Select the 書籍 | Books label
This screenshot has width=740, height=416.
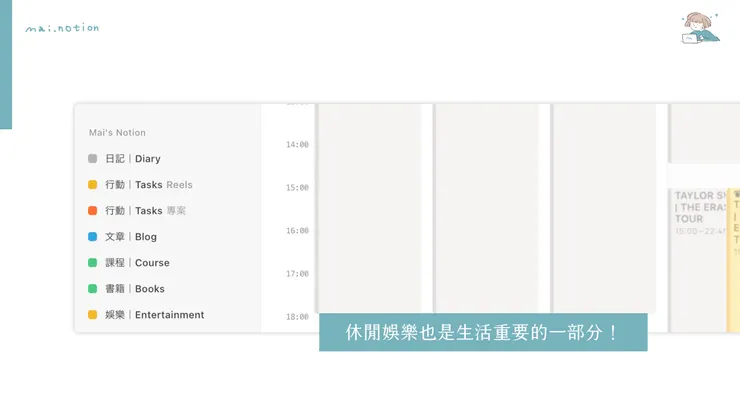135,289
